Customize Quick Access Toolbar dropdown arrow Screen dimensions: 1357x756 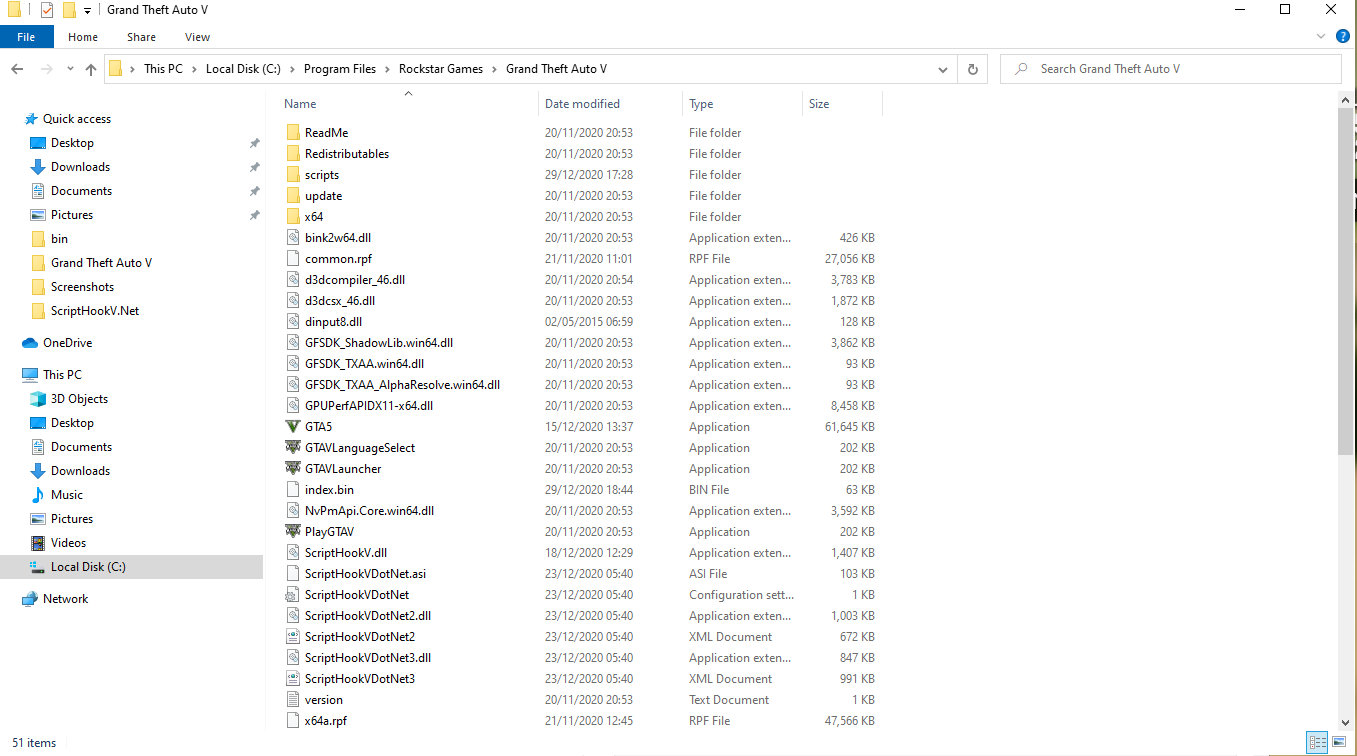(87, 11)
